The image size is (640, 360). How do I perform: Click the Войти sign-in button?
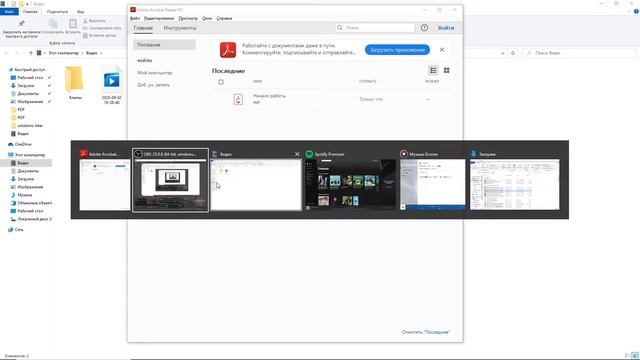[446, 28]
